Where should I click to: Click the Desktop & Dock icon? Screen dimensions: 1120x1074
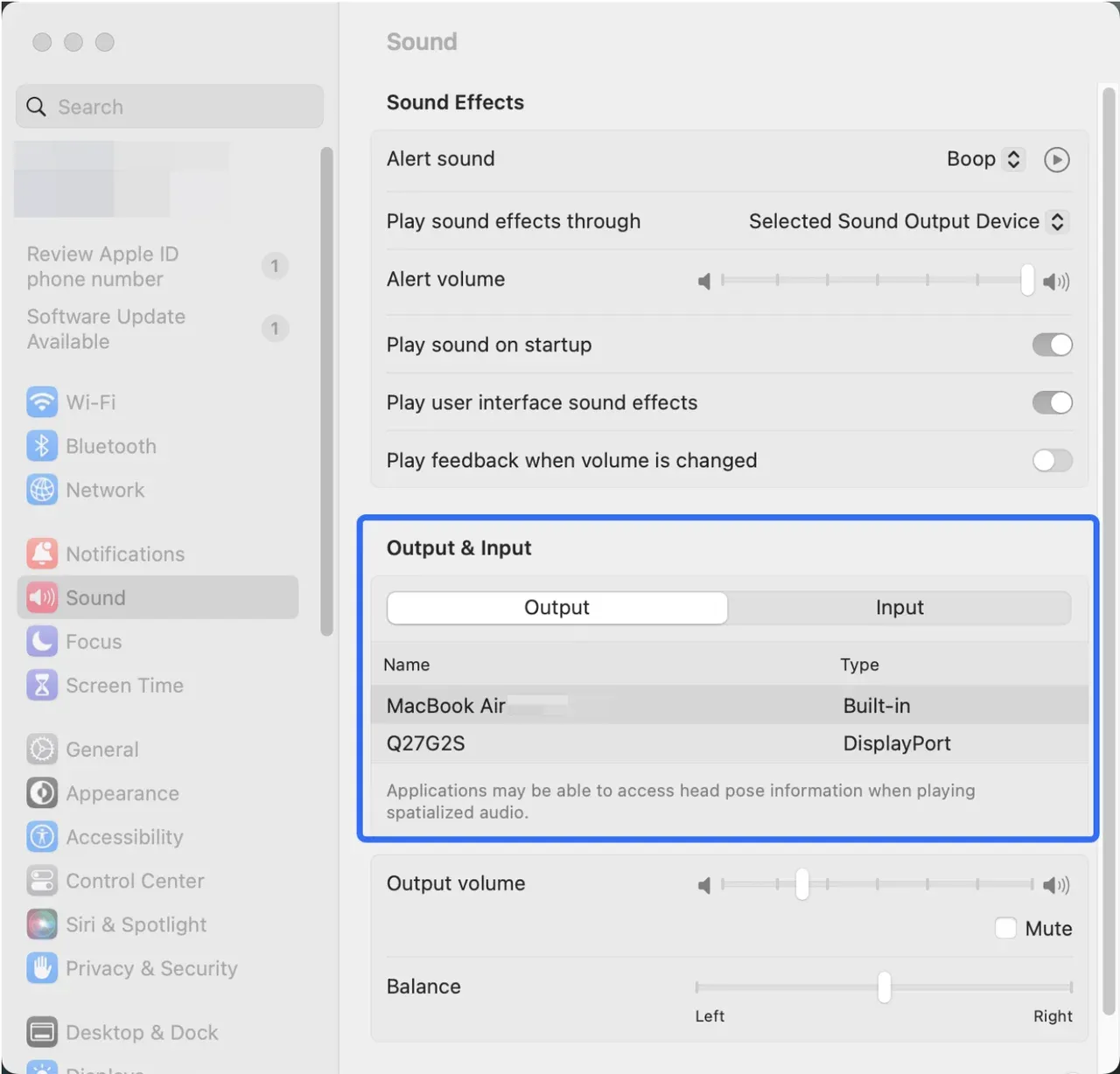point(42,1032)
